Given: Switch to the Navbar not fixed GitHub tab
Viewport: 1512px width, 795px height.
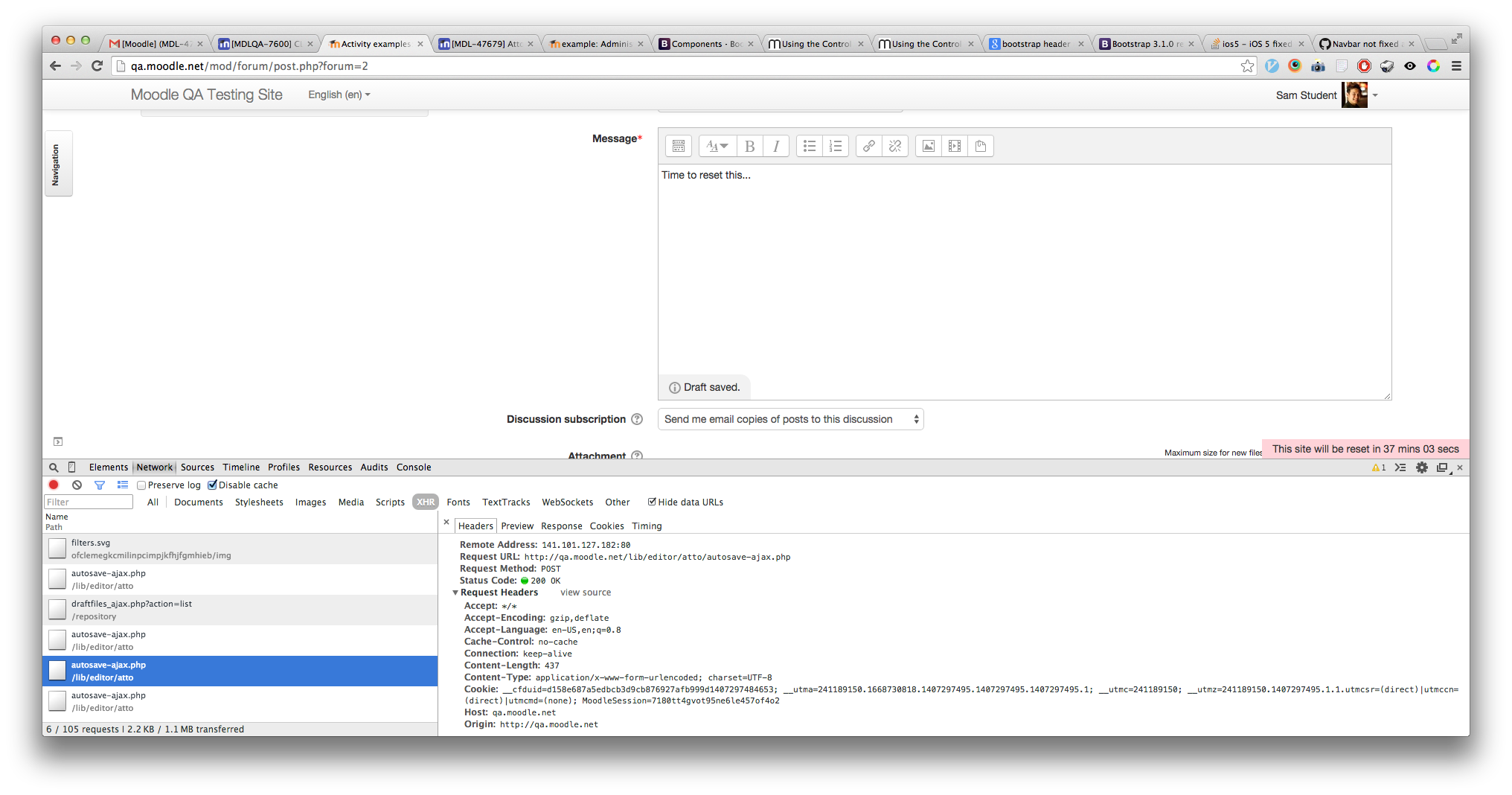Looking at the screenshot, I should (1367, 44).
